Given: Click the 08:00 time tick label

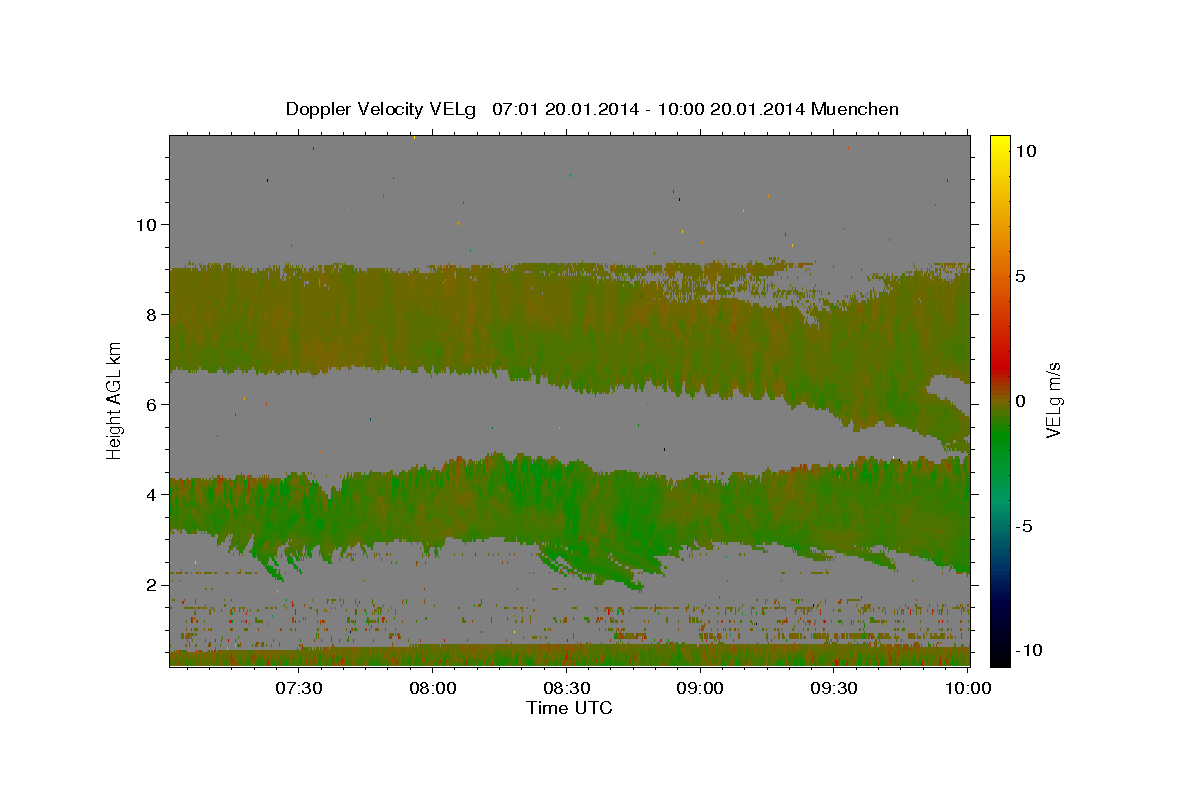Looking at the screenshot, I should pos(432,688).
